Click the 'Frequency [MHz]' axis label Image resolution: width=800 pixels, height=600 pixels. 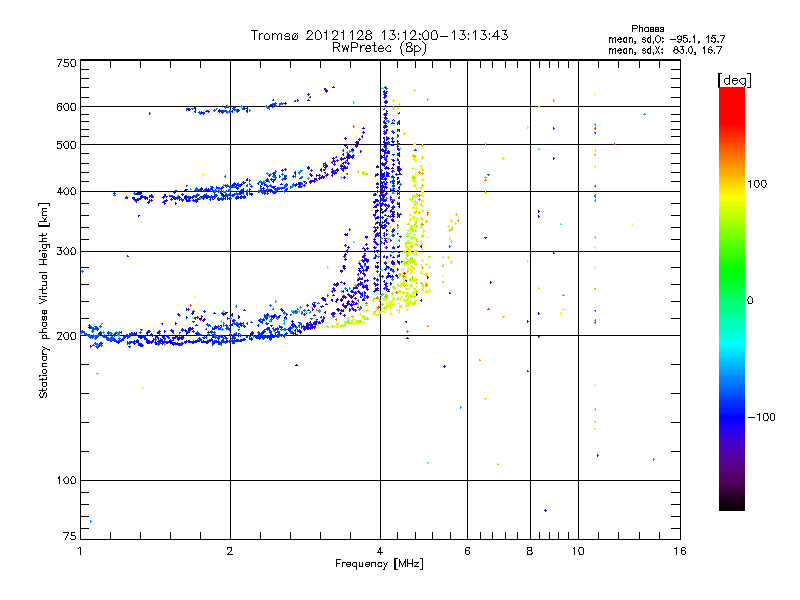point(379,564)
